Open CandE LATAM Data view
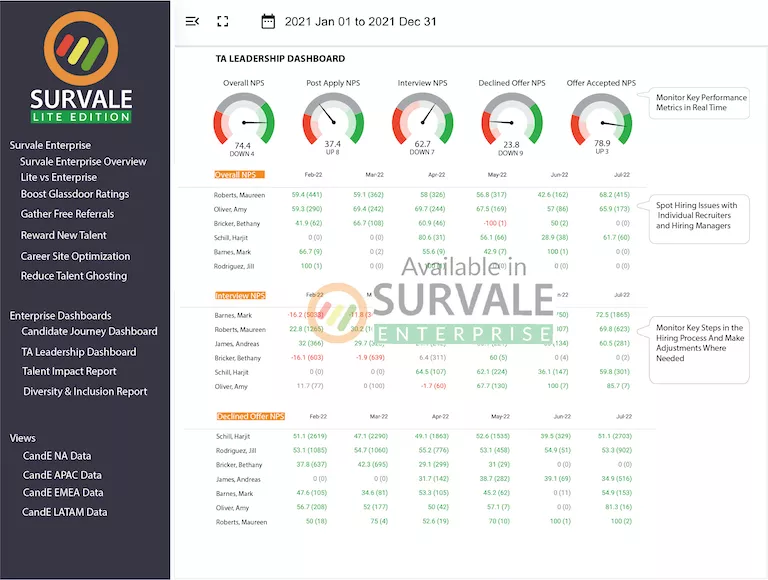The height and width of the screenshot is (580, 768). coord(65,513)
